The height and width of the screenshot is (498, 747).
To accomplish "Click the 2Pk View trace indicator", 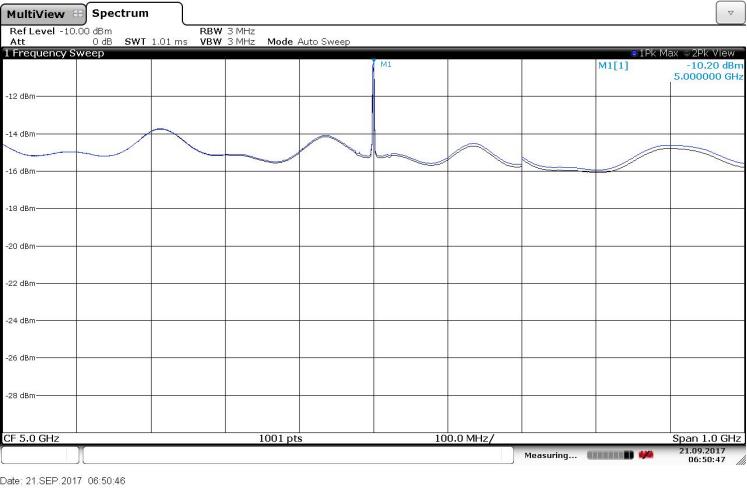I will [709, 53].
